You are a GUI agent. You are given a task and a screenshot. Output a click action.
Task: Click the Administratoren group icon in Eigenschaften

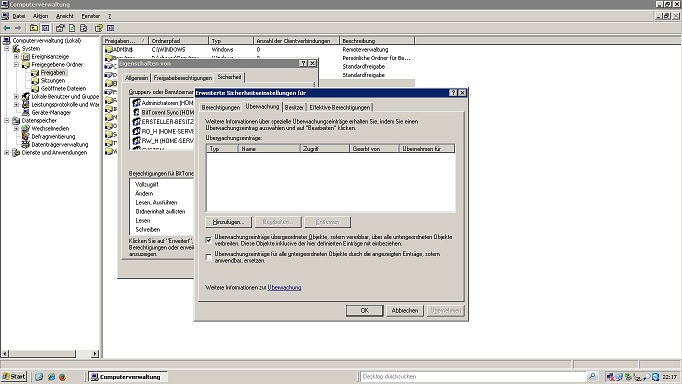(x=136, y=103)
